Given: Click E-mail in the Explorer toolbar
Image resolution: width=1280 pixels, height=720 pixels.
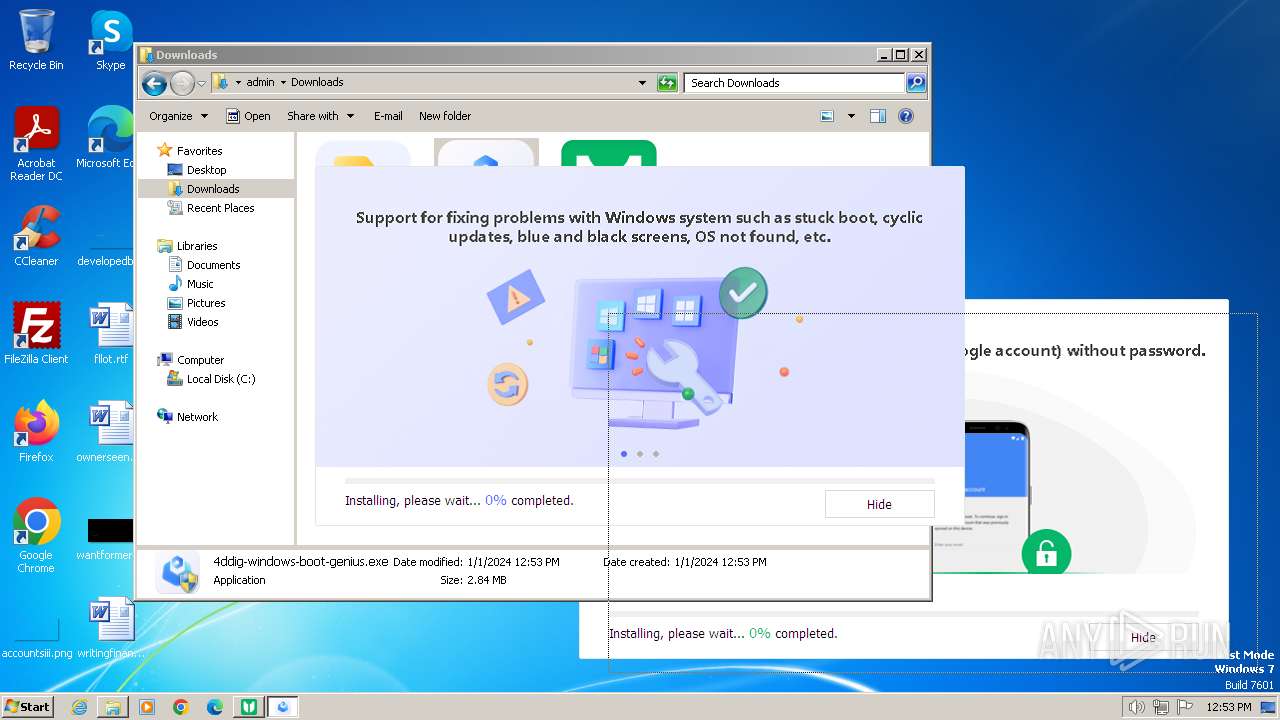Looking at the screenshot, I should 388,116.
